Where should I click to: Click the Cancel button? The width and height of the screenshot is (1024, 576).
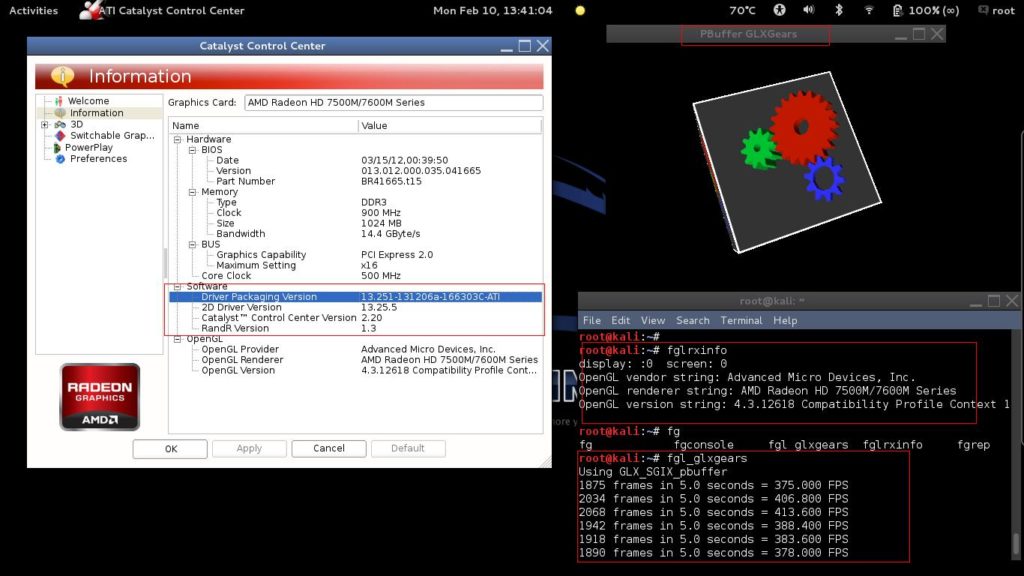coord(328,449)
